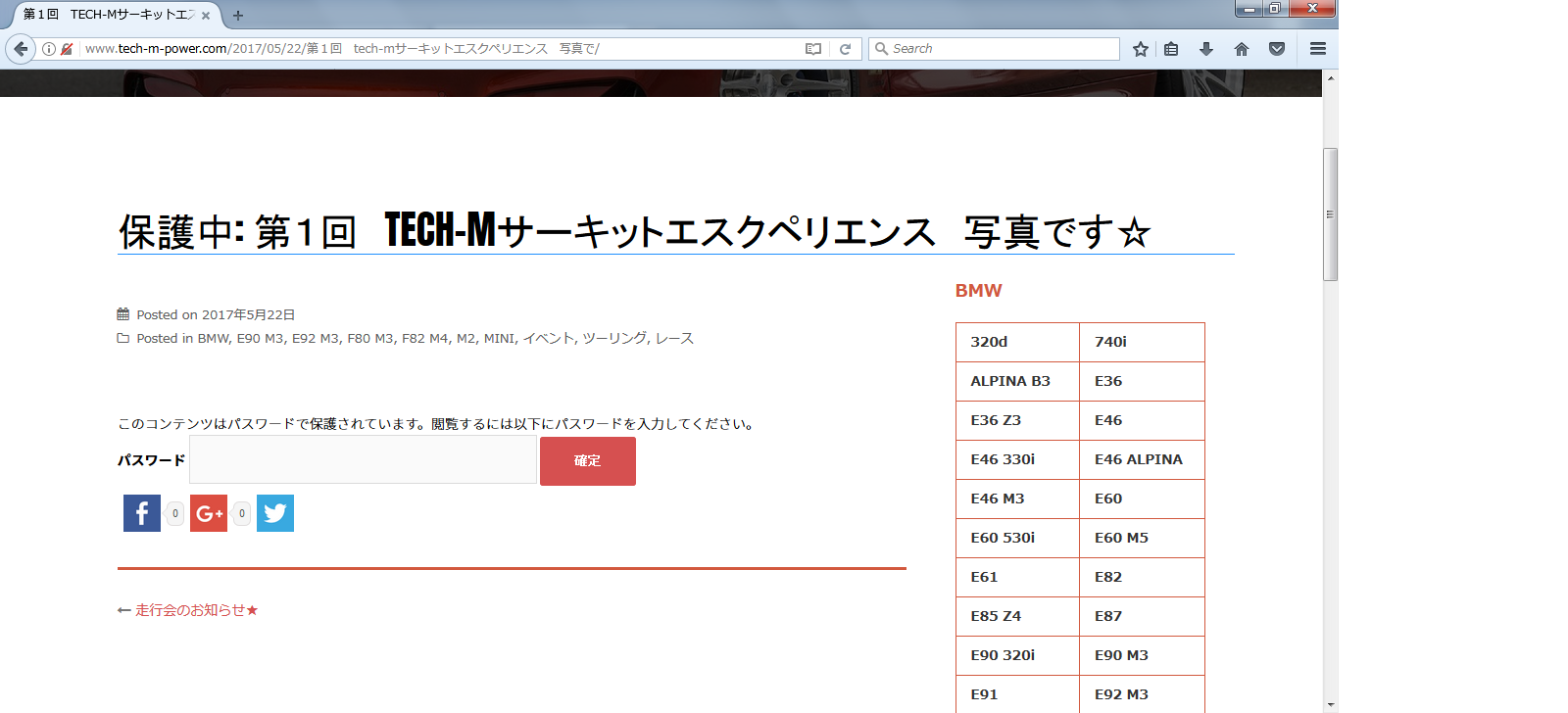Open F80 M3 category link
1568x713 pixels.
pos(370,338)
